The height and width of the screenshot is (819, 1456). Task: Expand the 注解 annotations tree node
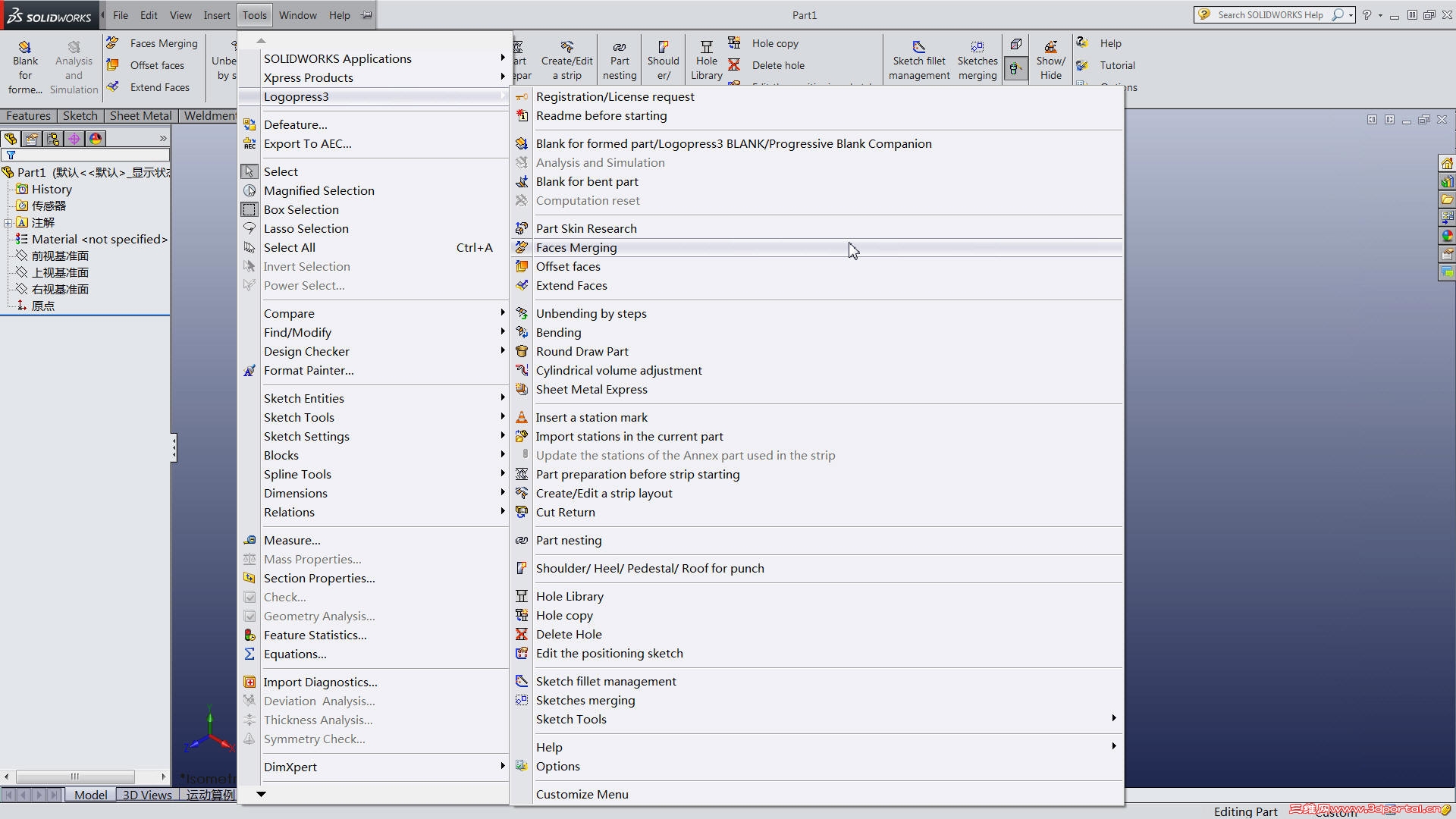tap(8, 223)
